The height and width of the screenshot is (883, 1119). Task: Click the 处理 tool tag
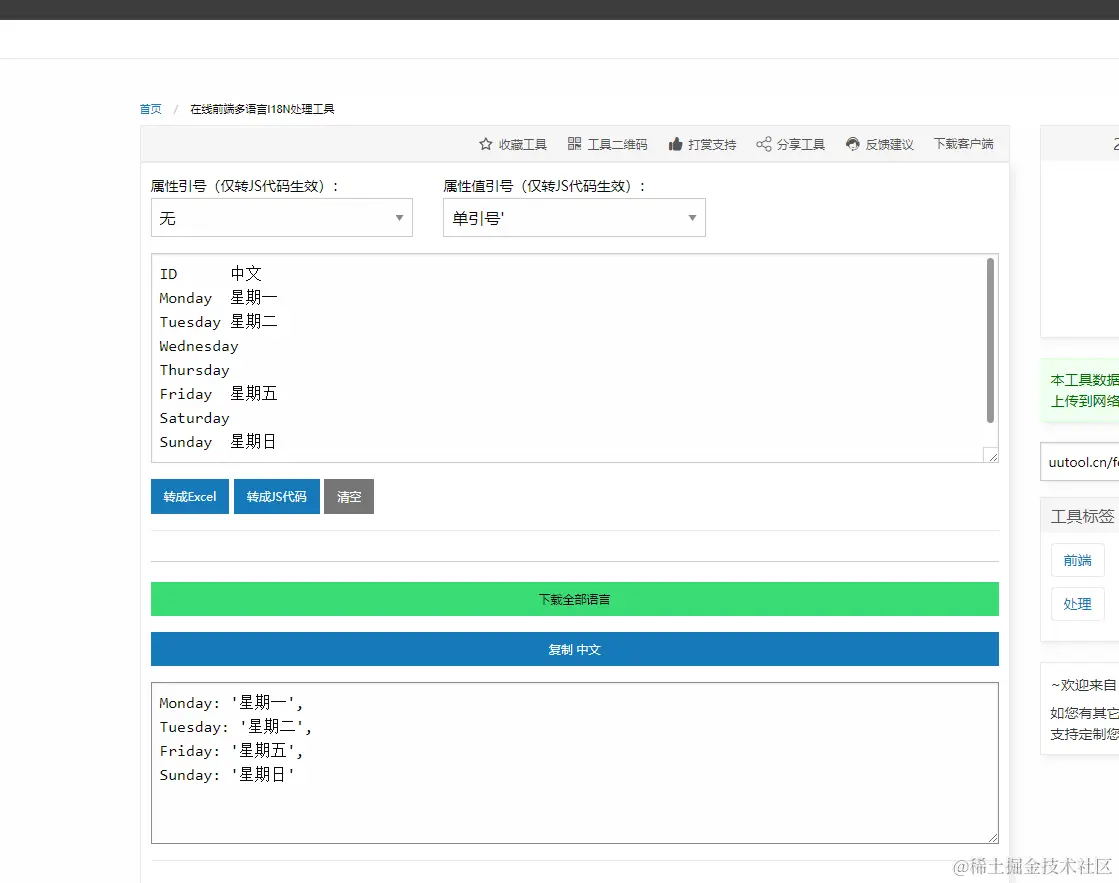[x=1078, y=604]
